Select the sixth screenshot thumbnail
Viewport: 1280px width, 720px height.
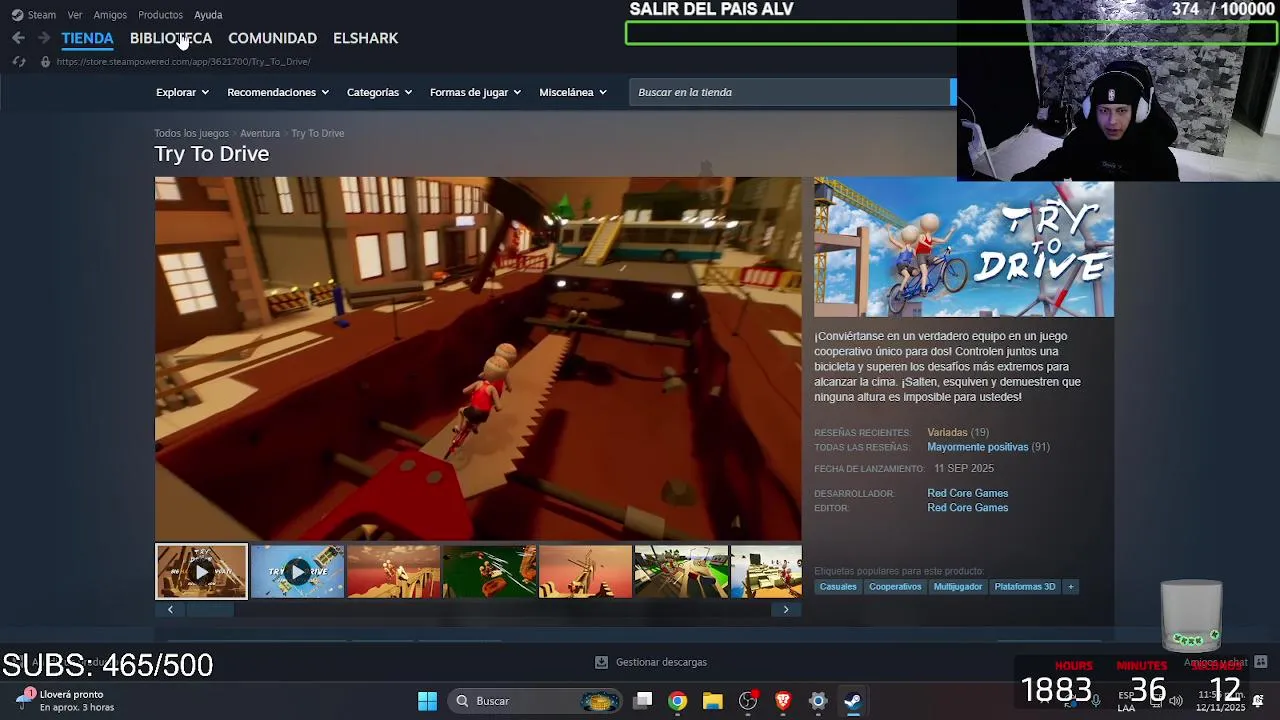tap(681, 572)
